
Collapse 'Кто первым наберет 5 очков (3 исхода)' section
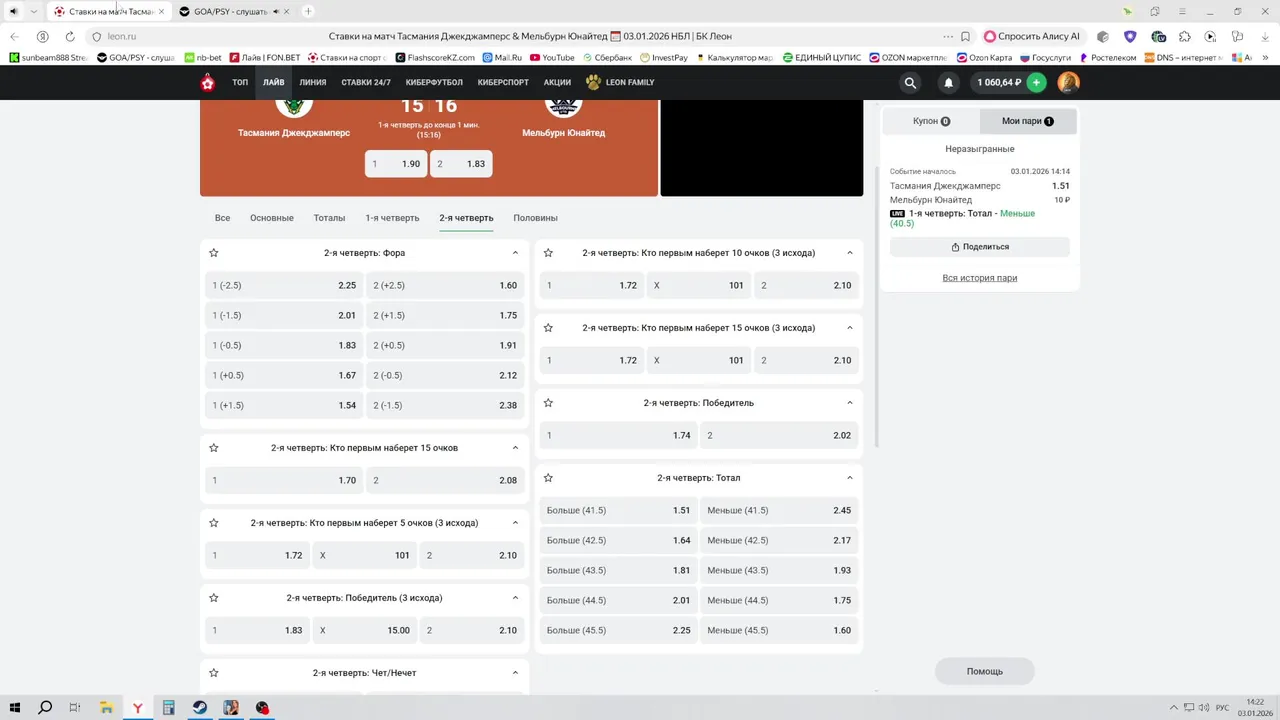[515, 523]
